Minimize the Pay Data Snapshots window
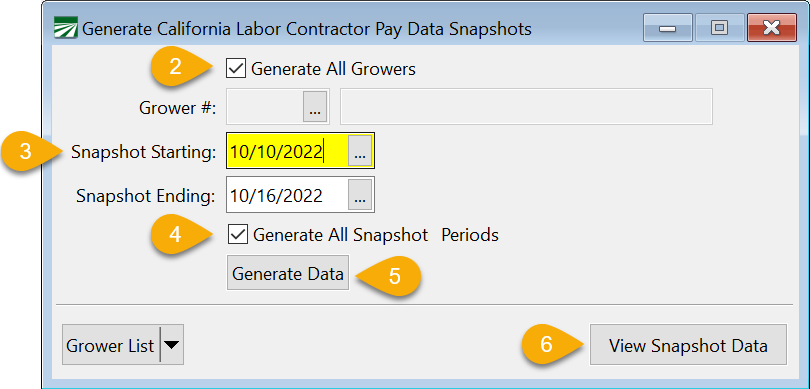Screen dimensions: 810x389 click(668, 28)
